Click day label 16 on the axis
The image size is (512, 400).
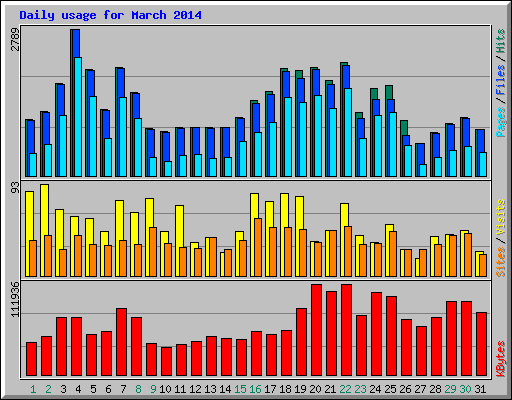pos(255,389)
